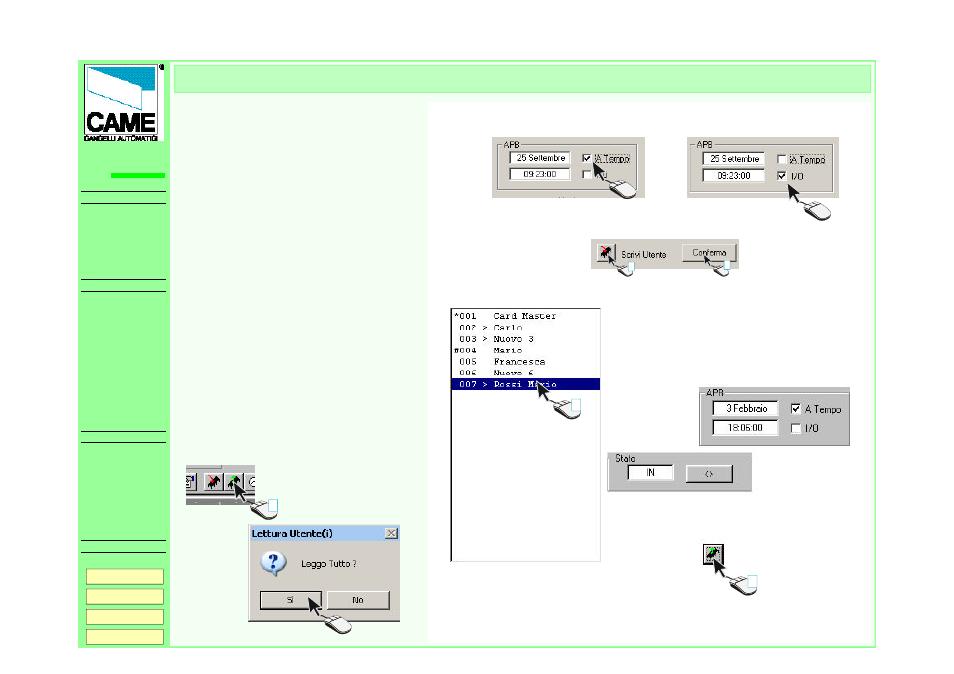
Task: Click the write-user icon with red arrow beside the green-arrow icon
Action: pos(212,482)
